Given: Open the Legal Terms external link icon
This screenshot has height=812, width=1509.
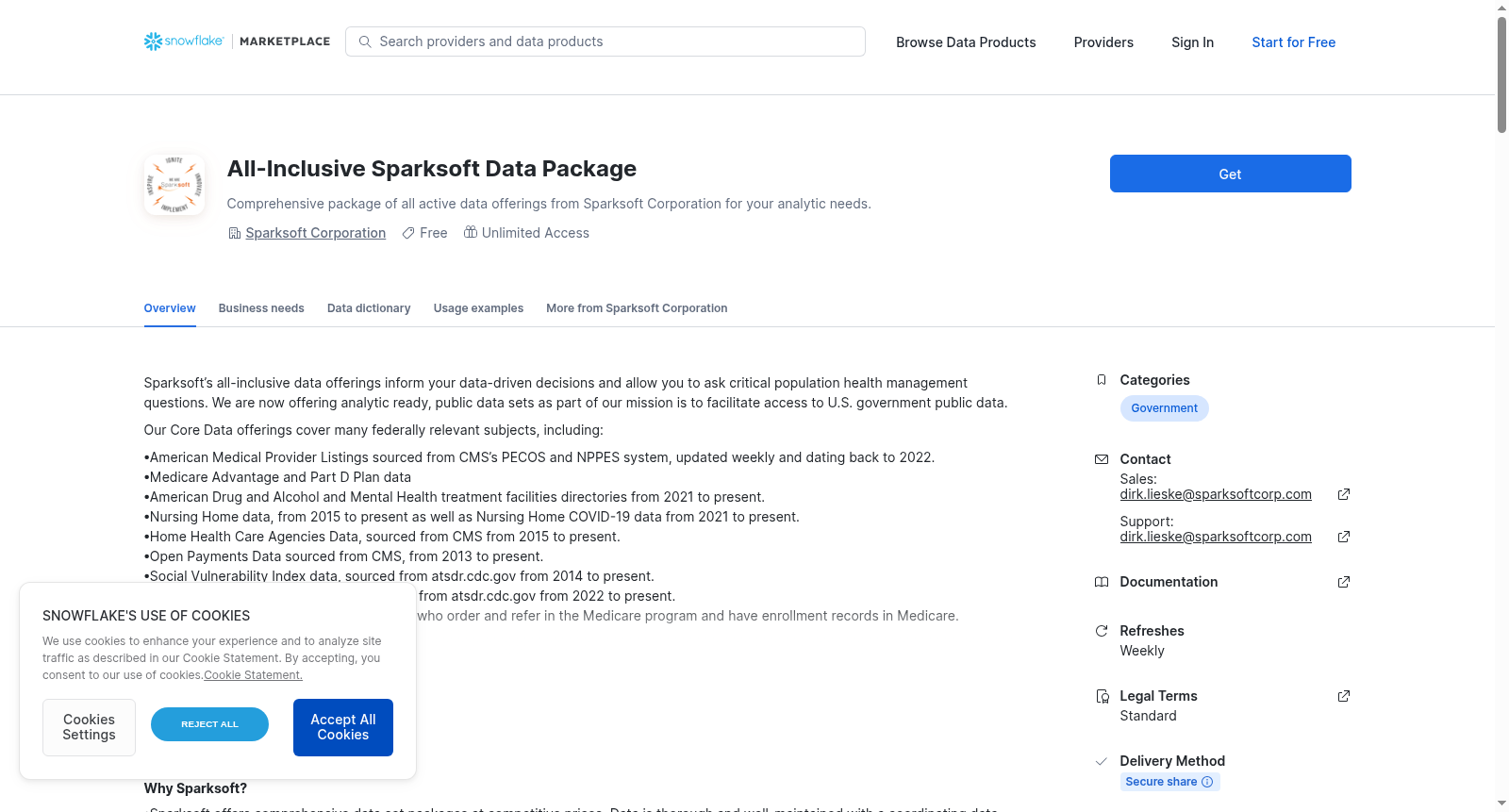Looking at the screenshot, I should (x=1344, y=696).
